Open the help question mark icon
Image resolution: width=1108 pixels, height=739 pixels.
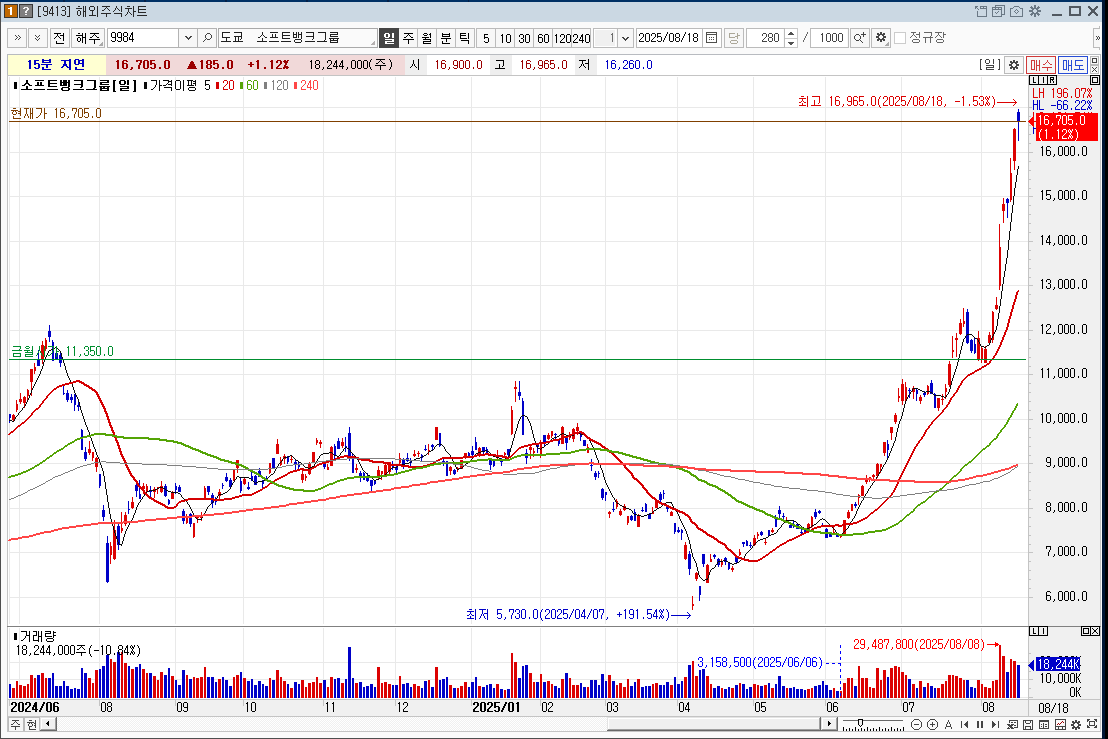27,11
